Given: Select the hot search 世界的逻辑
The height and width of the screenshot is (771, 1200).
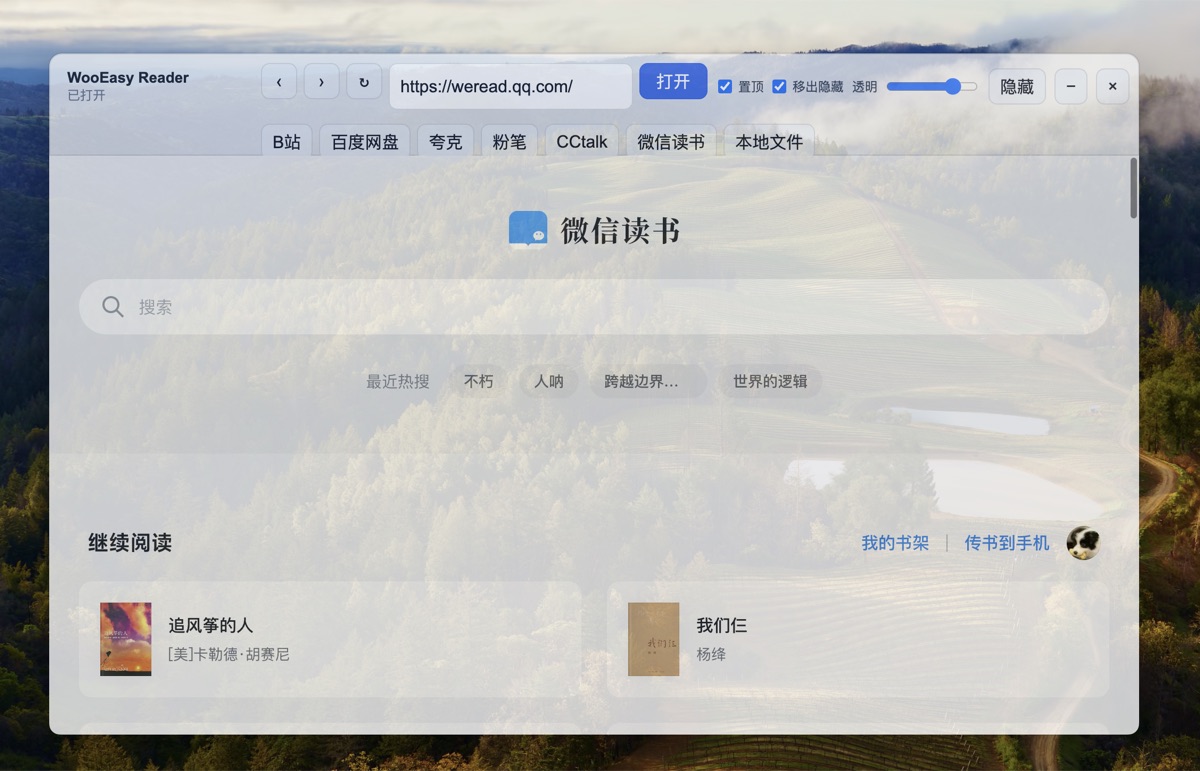Looking at the screenshot, I should point(770,381).
